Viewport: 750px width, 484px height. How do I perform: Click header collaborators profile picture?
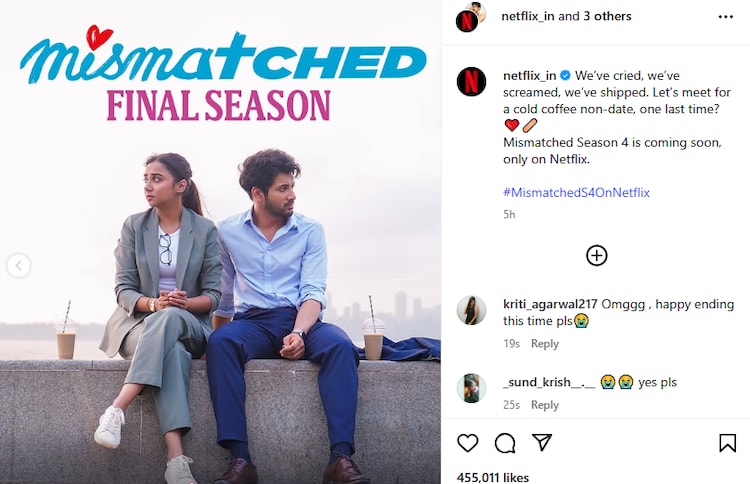470,17
